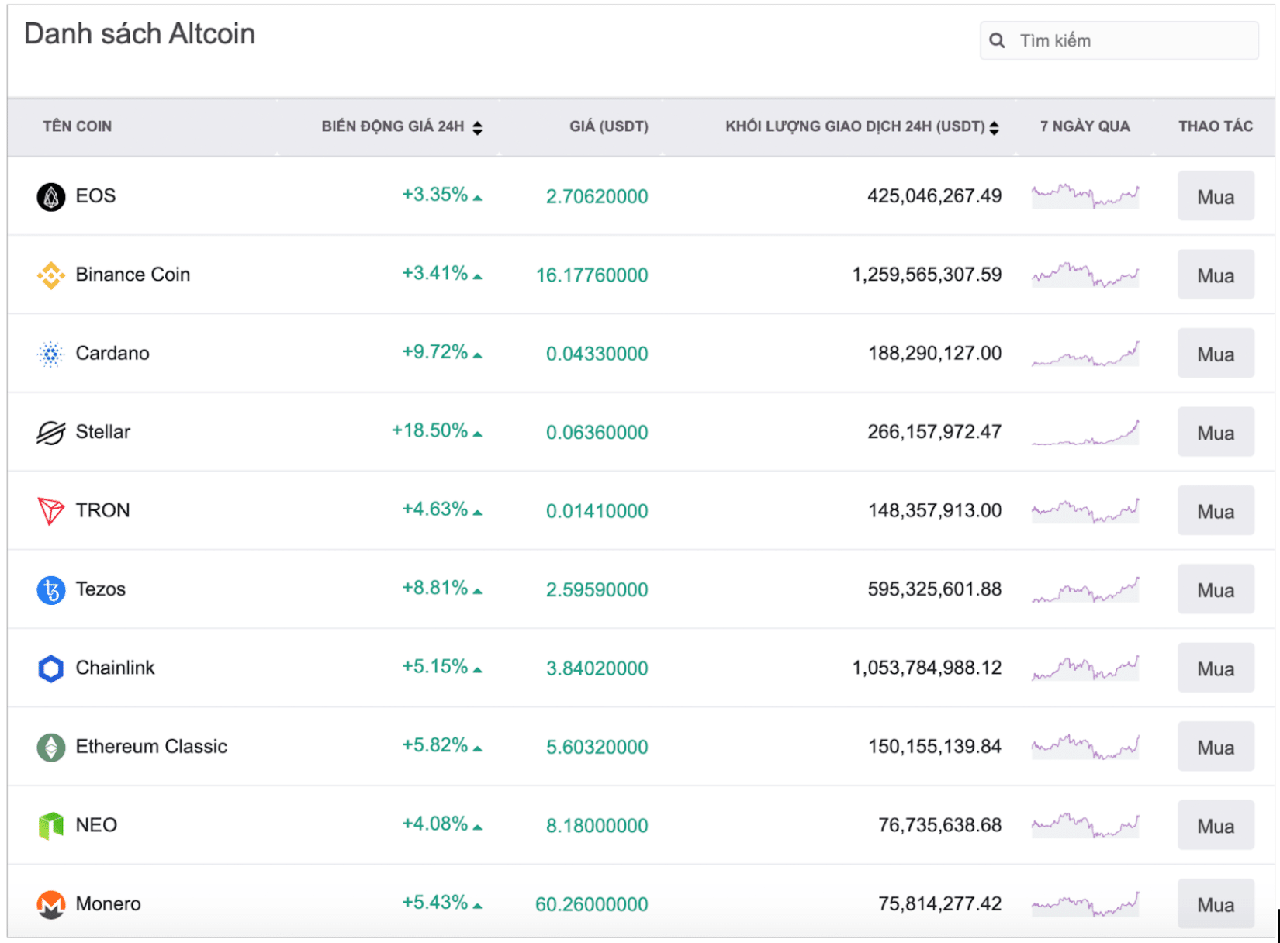
Task: Select the Stellar coin name
Action: tap(103, 432)
